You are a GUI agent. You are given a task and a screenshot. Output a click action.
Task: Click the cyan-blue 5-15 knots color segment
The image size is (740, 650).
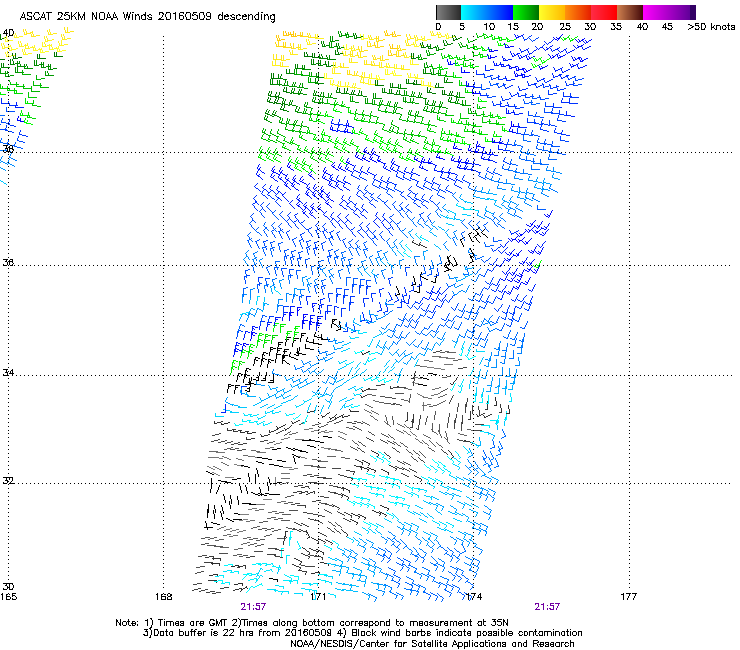[x=487, y=12]
